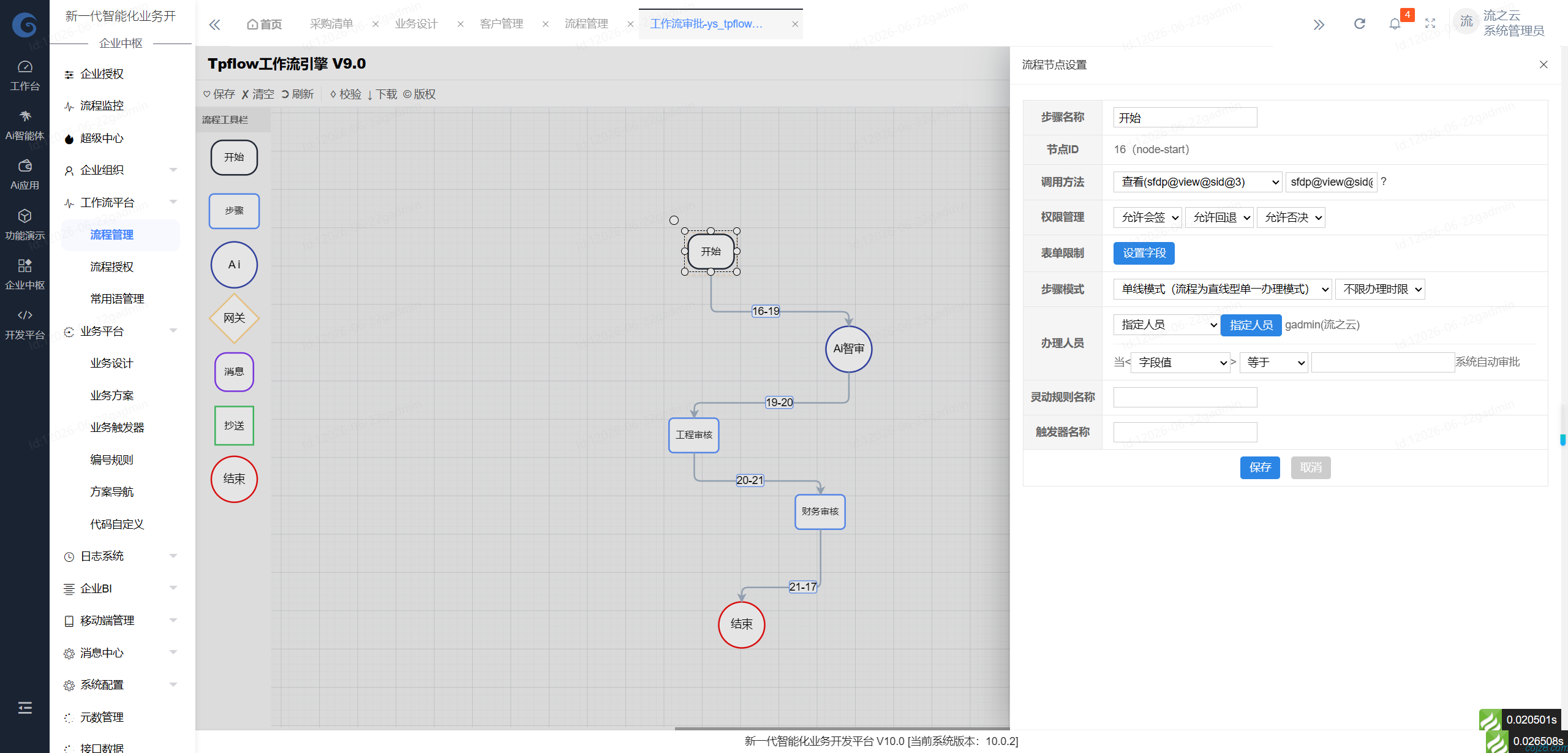
Task: Open the 不限办理时限 dropdown
Action: (1380, 289)
